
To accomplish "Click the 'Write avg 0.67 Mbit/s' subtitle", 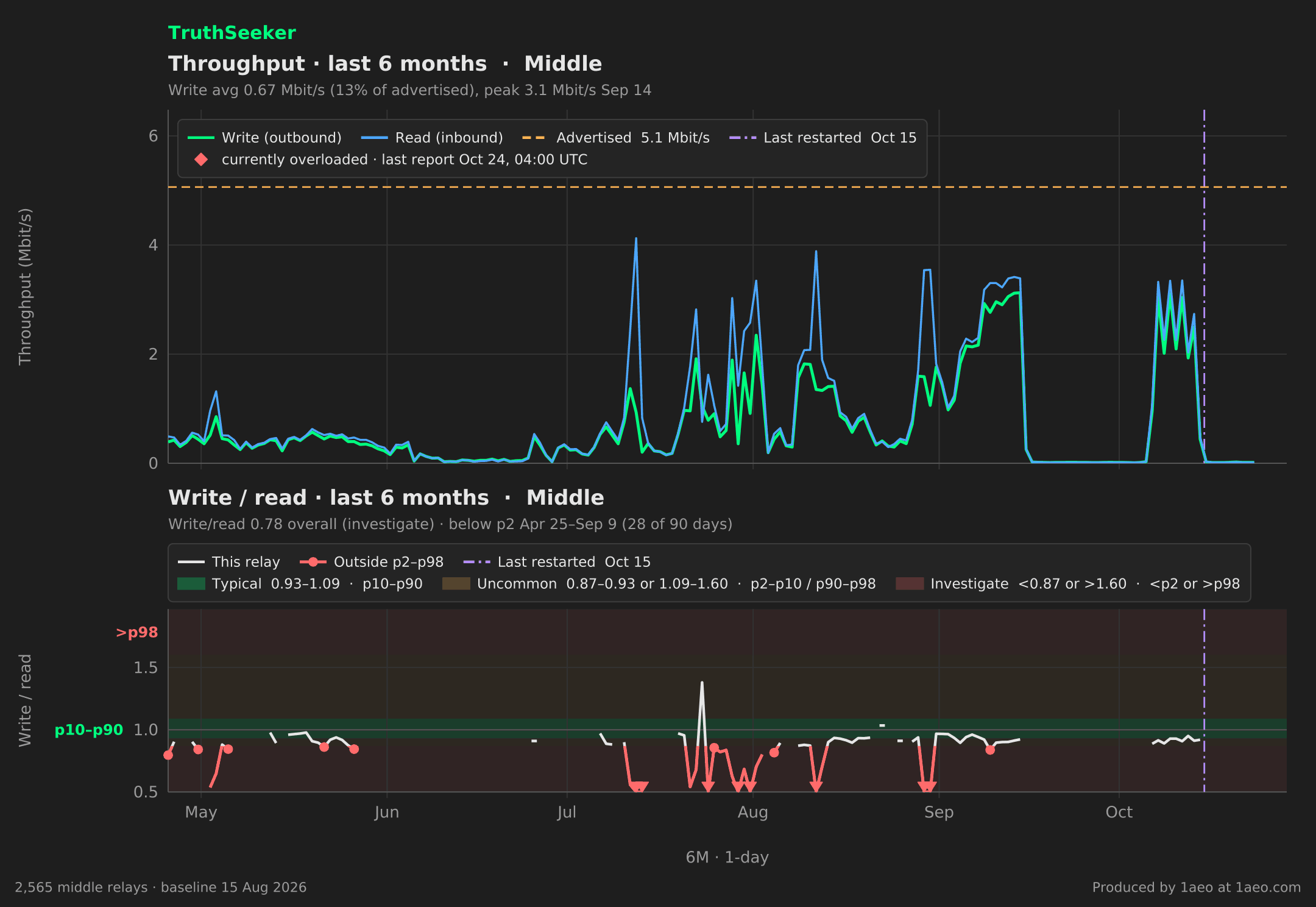I will tap(410, 90).
